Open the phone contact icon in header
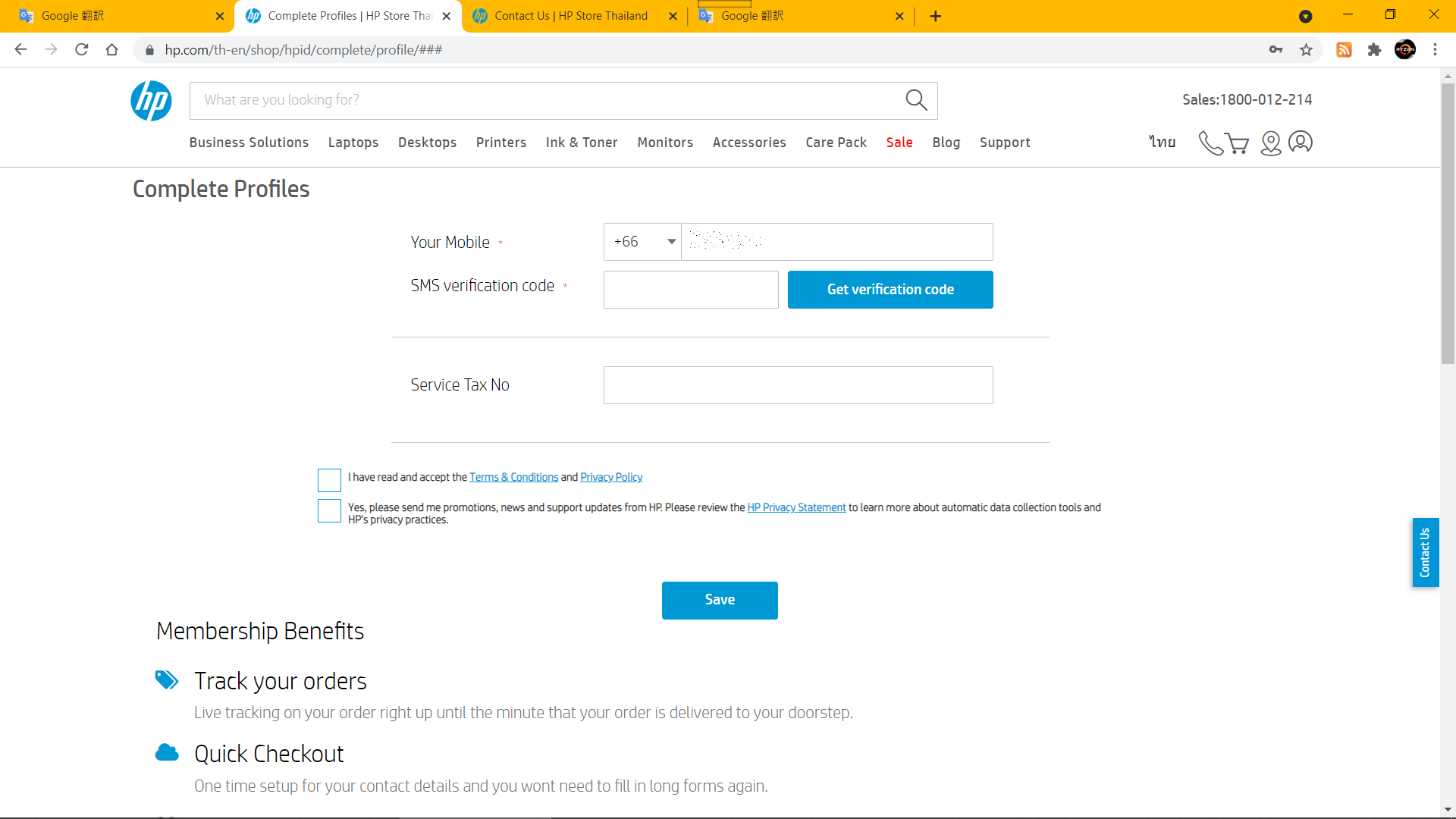This screenshot has height=819, width=1456. (x=1210, y=143)
